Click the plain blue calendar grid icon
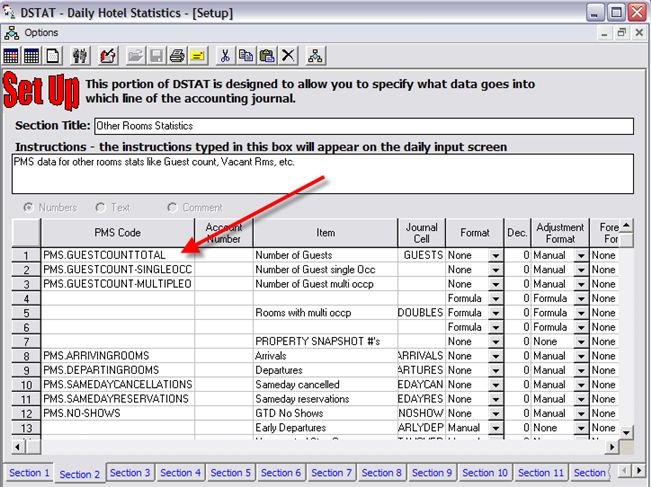Screen dimensions: 651x487 (32, 56)
